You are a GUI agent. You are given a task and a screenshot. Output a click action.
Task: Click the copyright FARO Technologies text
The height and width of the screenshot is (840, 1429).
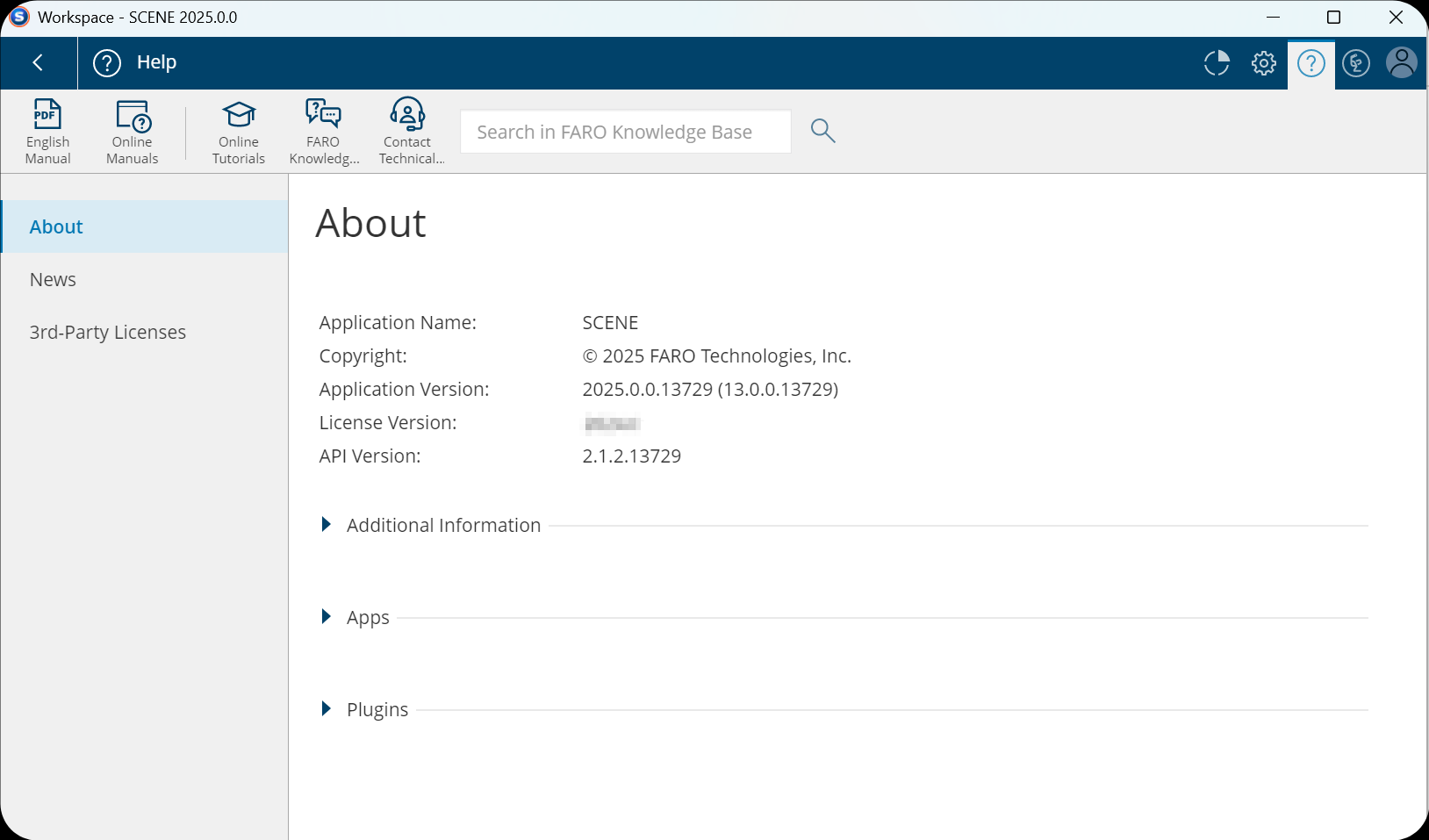(x=717, y=355)
